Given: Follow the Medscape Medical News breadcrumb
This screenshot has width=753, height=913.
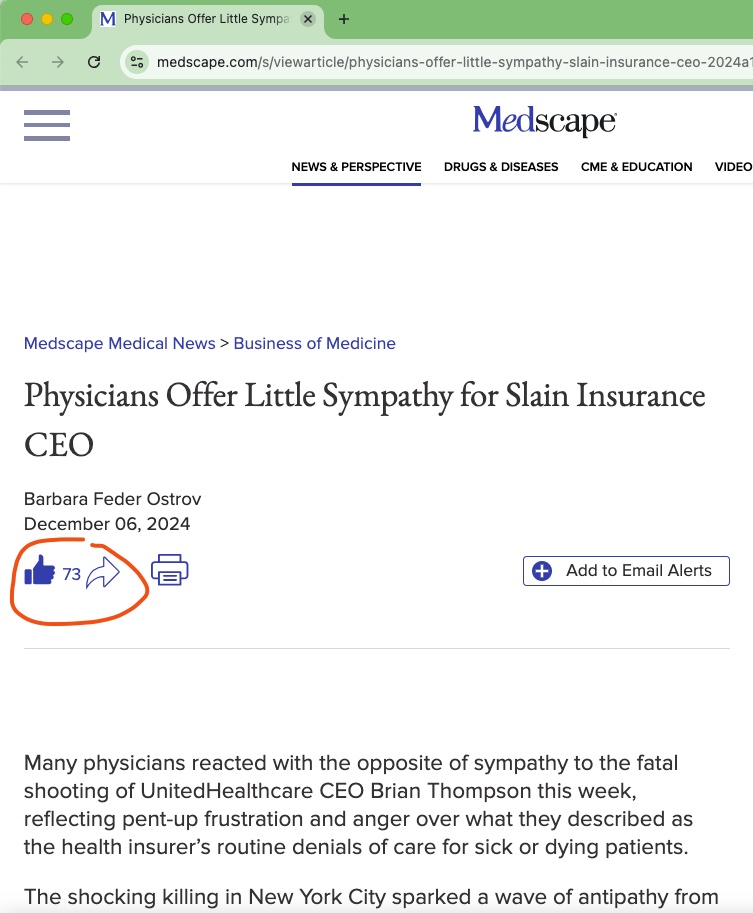Looking at the screenshot, I should pyautogui.click(x=119, y=344).
